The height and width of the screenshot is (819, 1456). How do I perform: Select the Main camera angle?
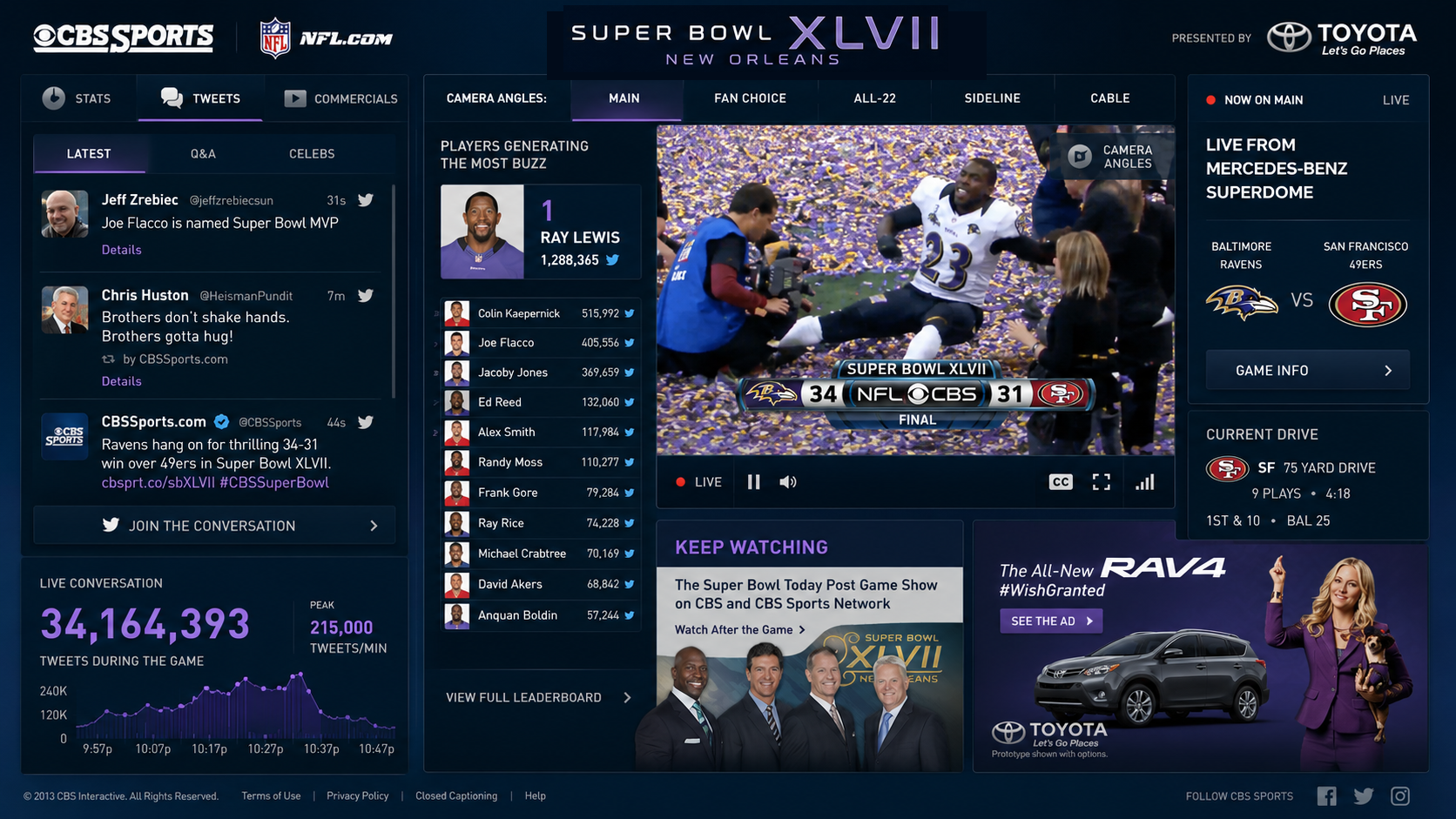pos(624,98)
